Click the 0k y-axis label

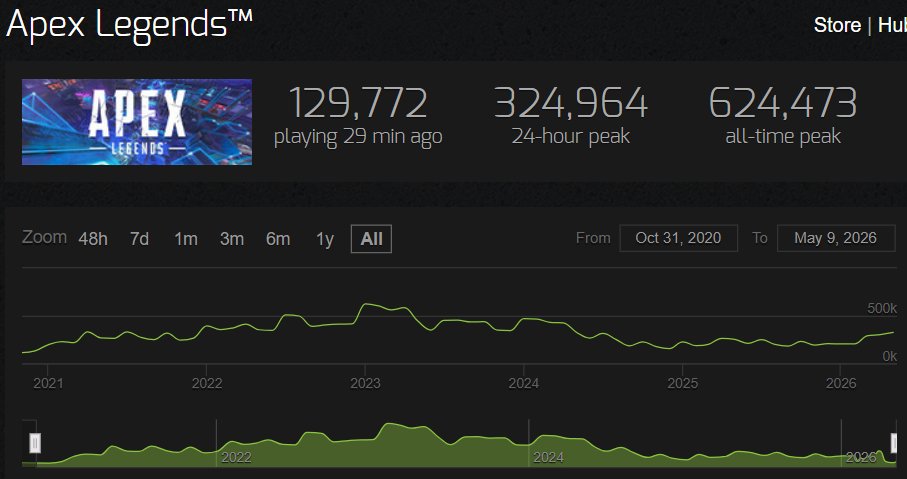890,356
